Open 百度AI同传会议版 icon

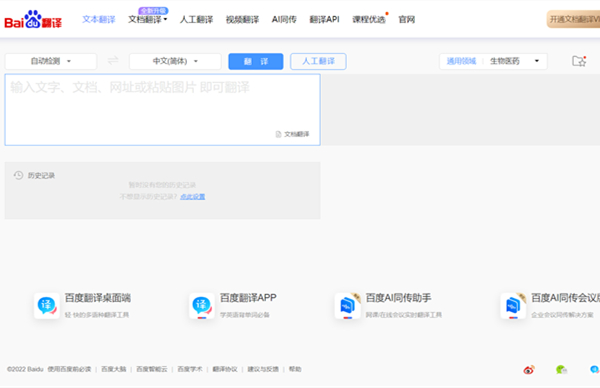(513, 306)
